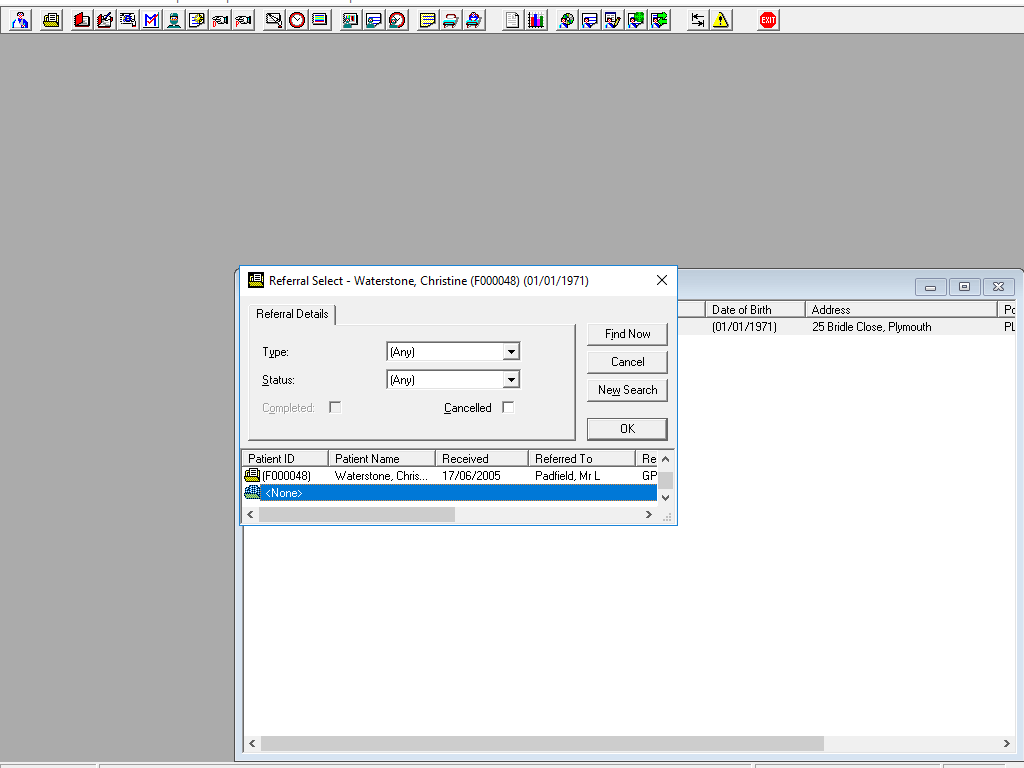This screenshot has height=768, width=1024.
Task: Click the plain red clock toolbar icon
Action: click(x=297, y=20)
